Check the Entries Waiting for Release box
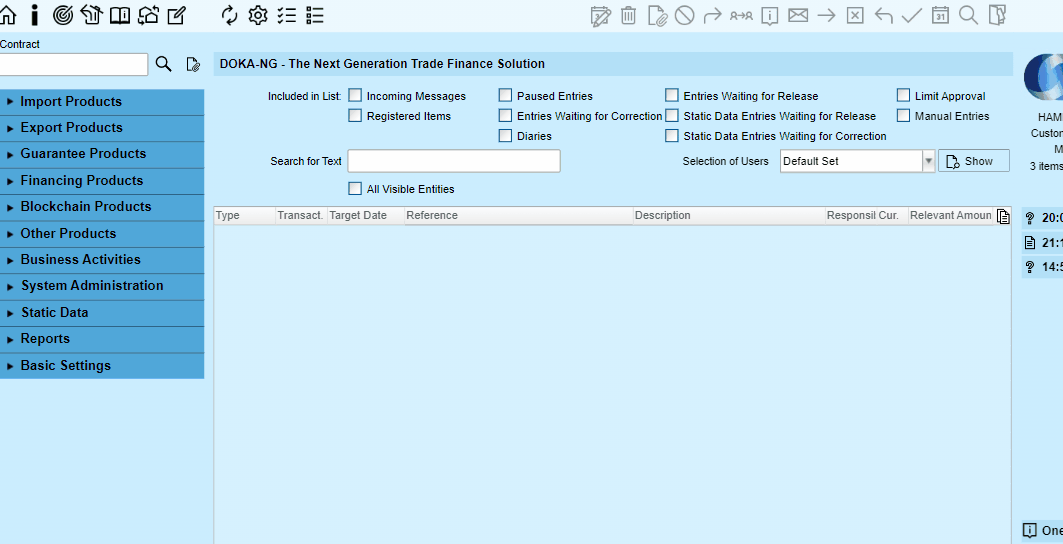 click(672, 96)
